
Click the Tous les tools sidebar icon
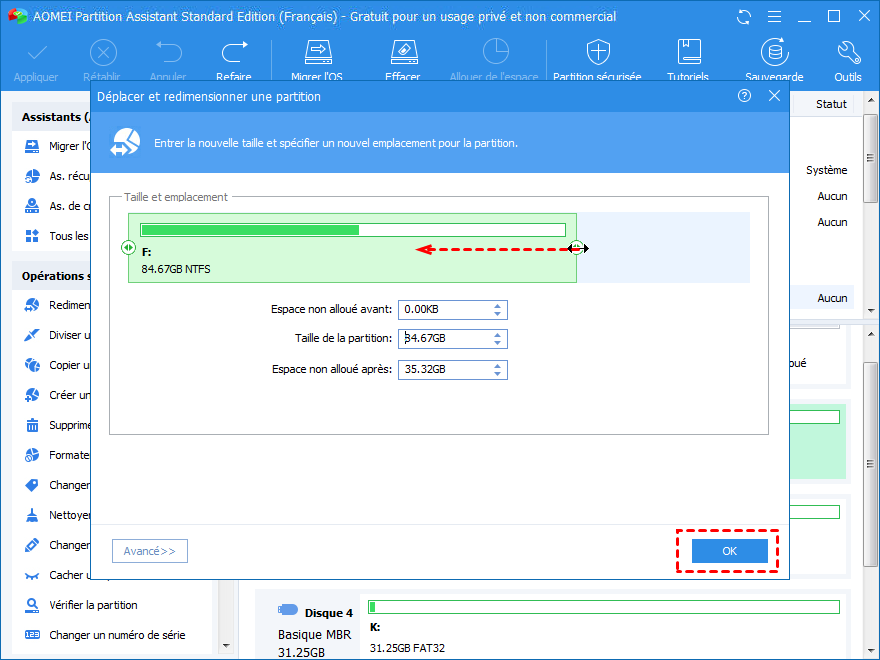pyautogui.click(x=32, y=236)
